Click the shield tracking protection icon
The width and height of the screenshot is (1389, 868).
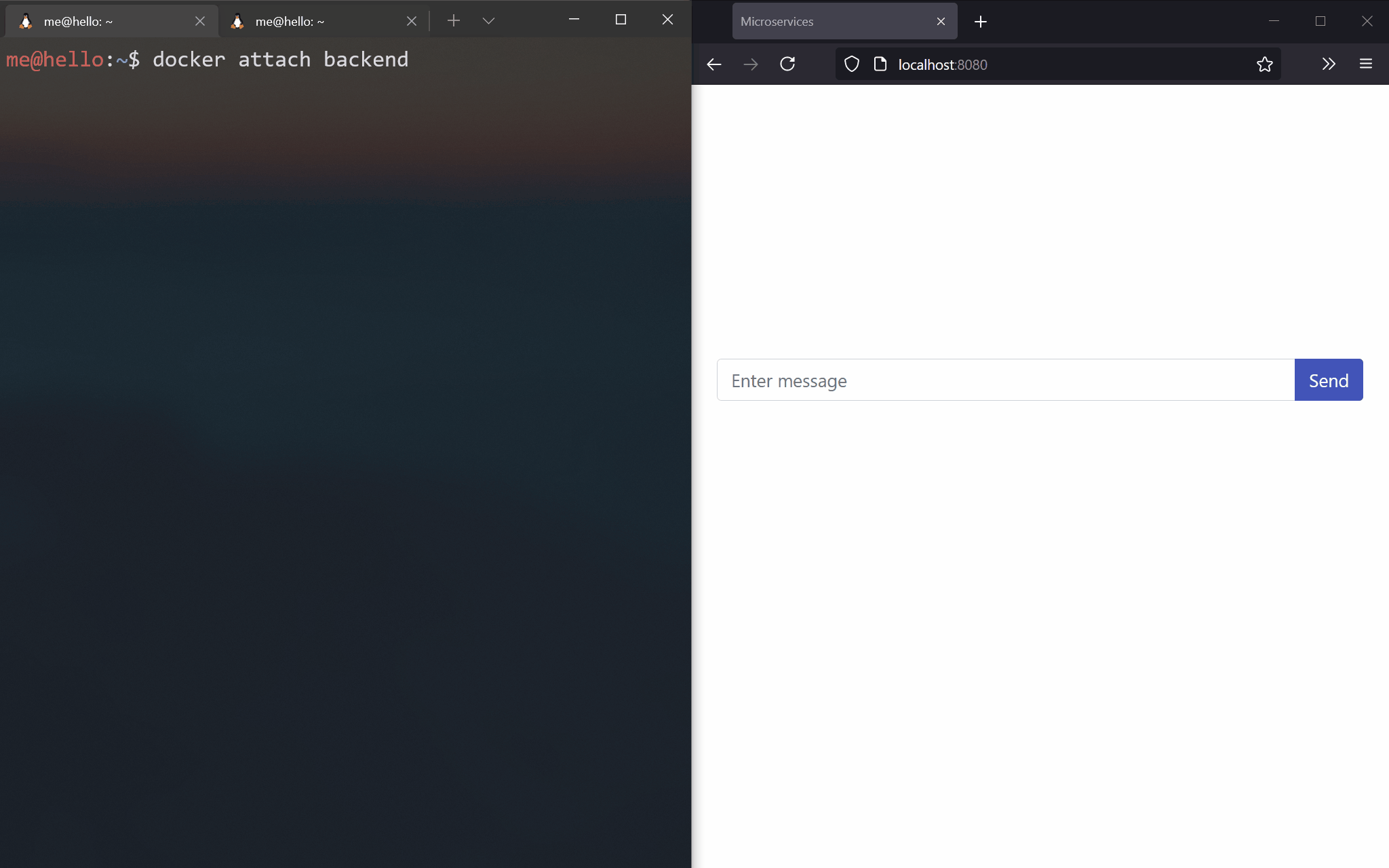click(x=852, y=64)
